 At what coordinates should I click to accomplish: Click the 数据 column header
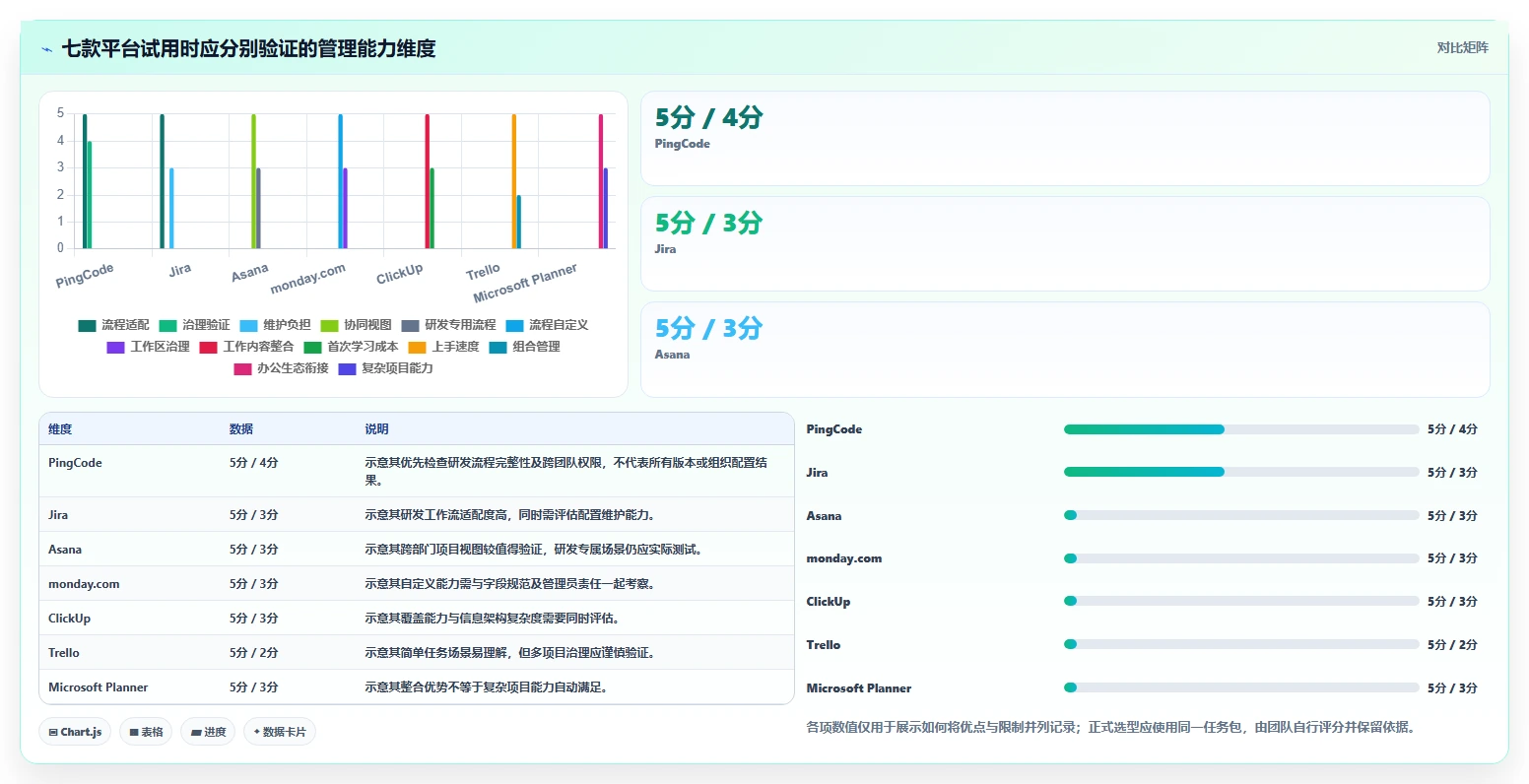241,429
